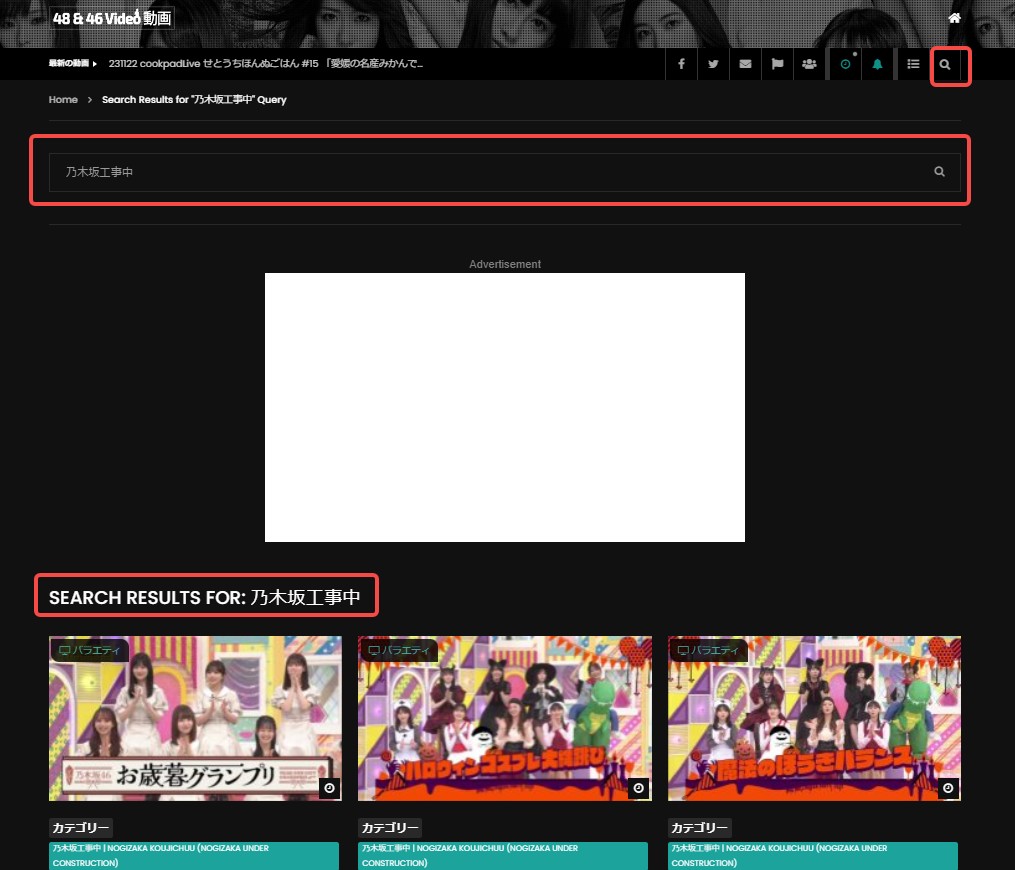Click the Home breadcrumb link
The image size is (1015, 870).
click(x=63, y=100)
